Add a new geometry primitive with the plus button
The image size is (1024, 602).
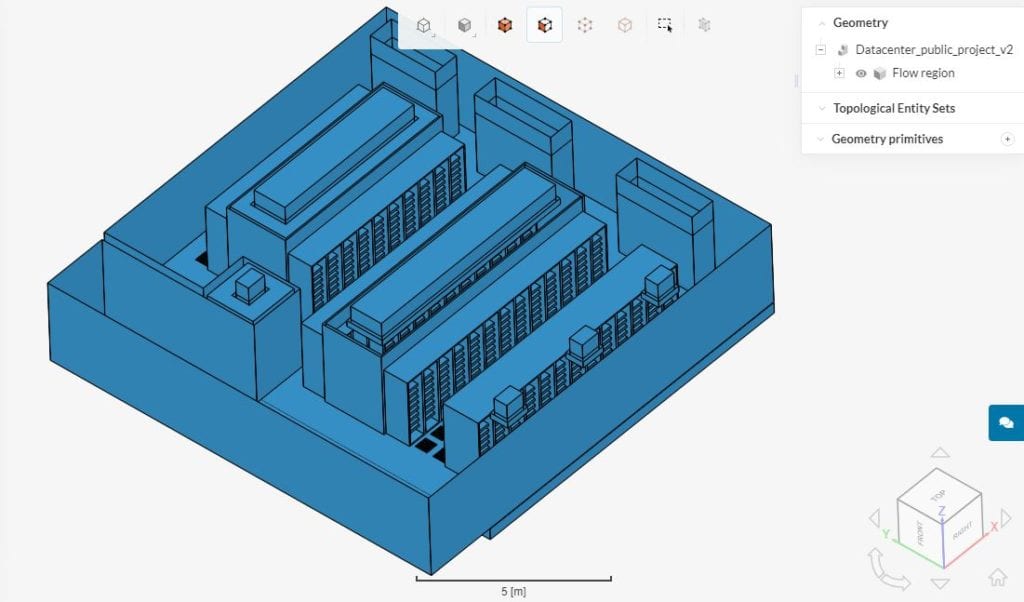coord(1009,139)
